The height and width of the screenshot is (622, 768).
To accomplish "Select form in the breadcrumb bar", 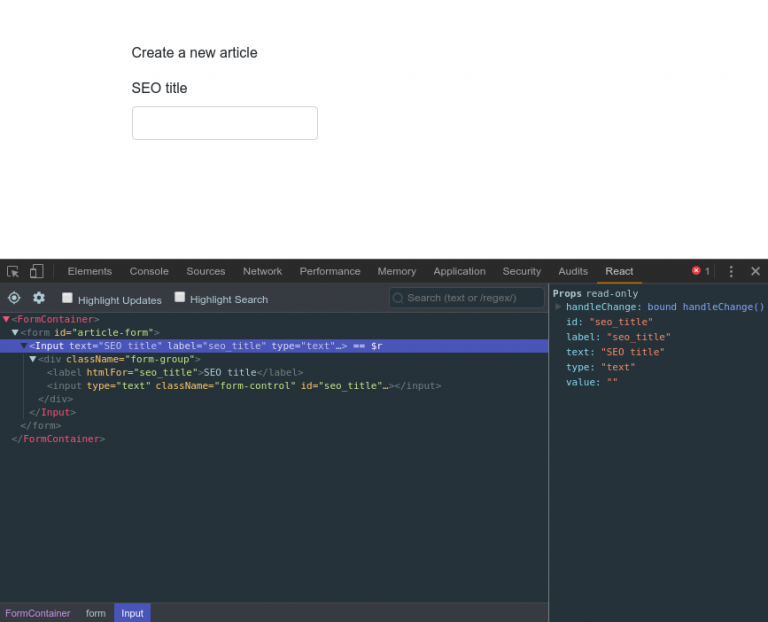I will coord(96,613).
